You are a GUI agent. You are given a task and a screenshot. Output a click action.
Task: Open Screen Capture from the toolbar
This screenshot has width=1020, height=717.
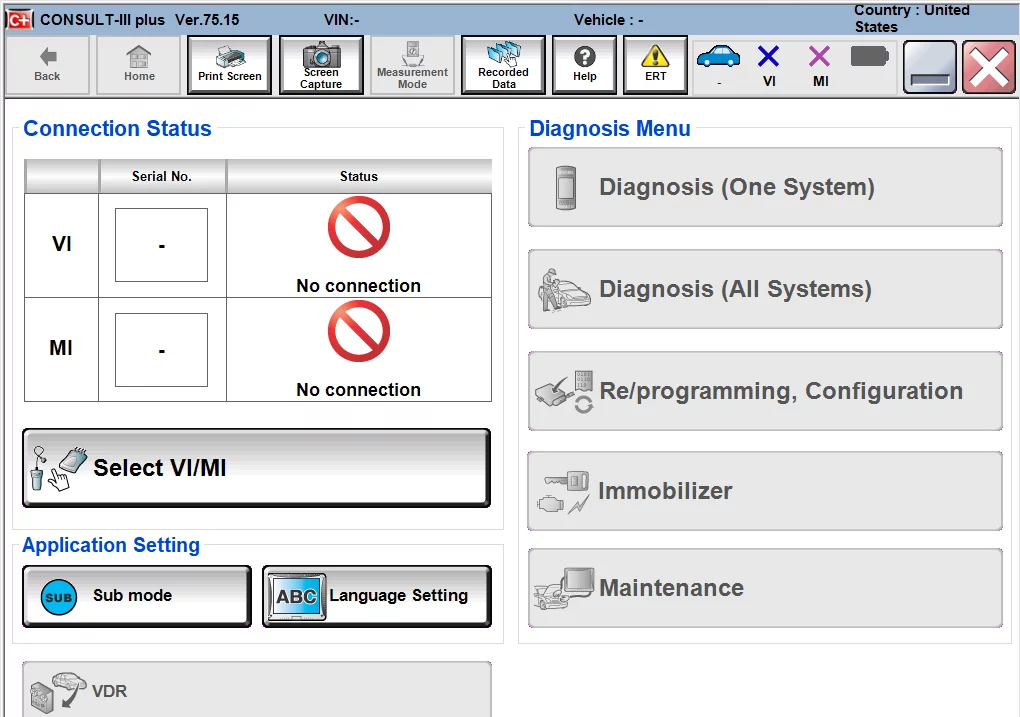coord(320,64)
